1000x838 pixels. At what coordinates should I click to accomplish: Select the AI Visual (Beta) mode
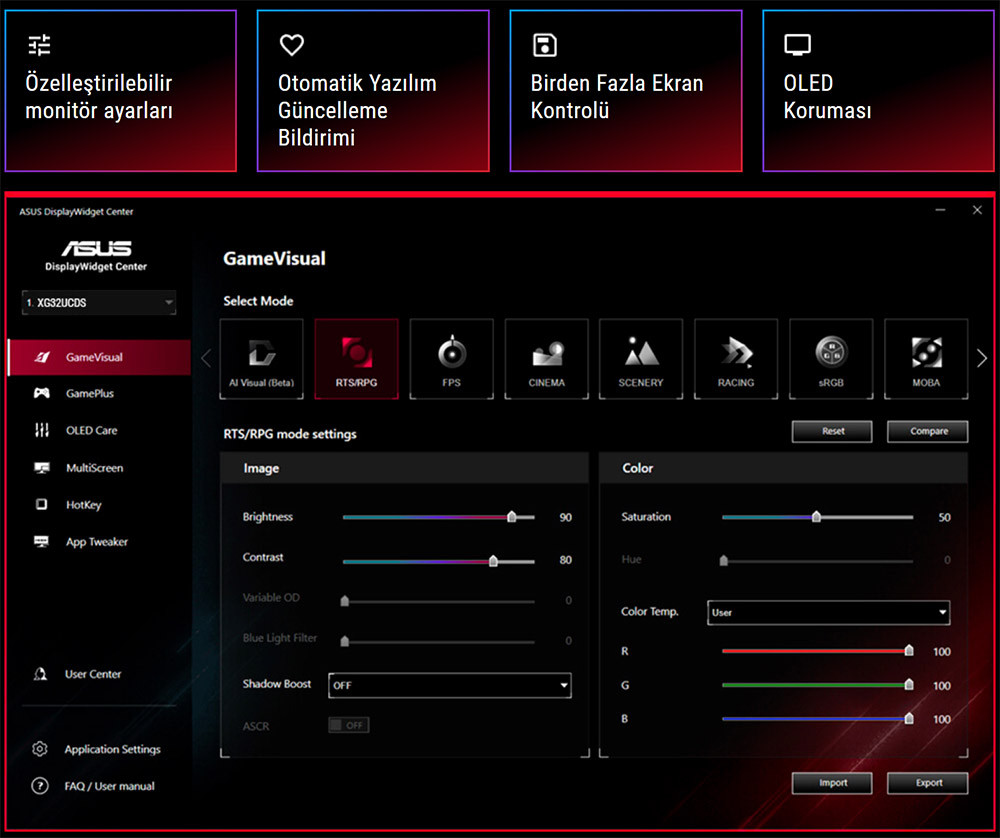tap(261, 359)
